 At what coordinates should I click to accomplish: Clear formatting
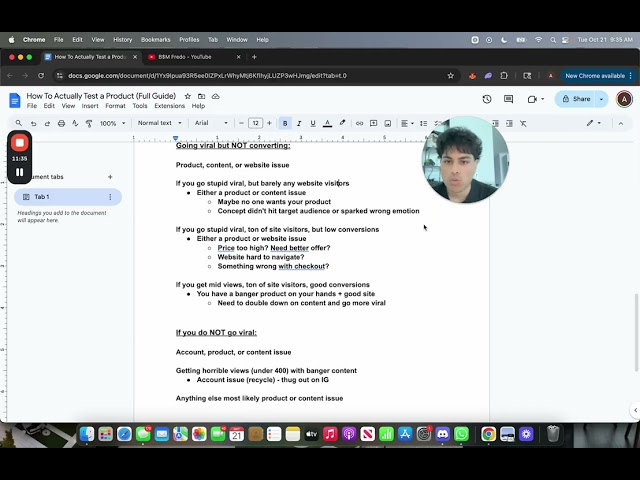point(523,123)
